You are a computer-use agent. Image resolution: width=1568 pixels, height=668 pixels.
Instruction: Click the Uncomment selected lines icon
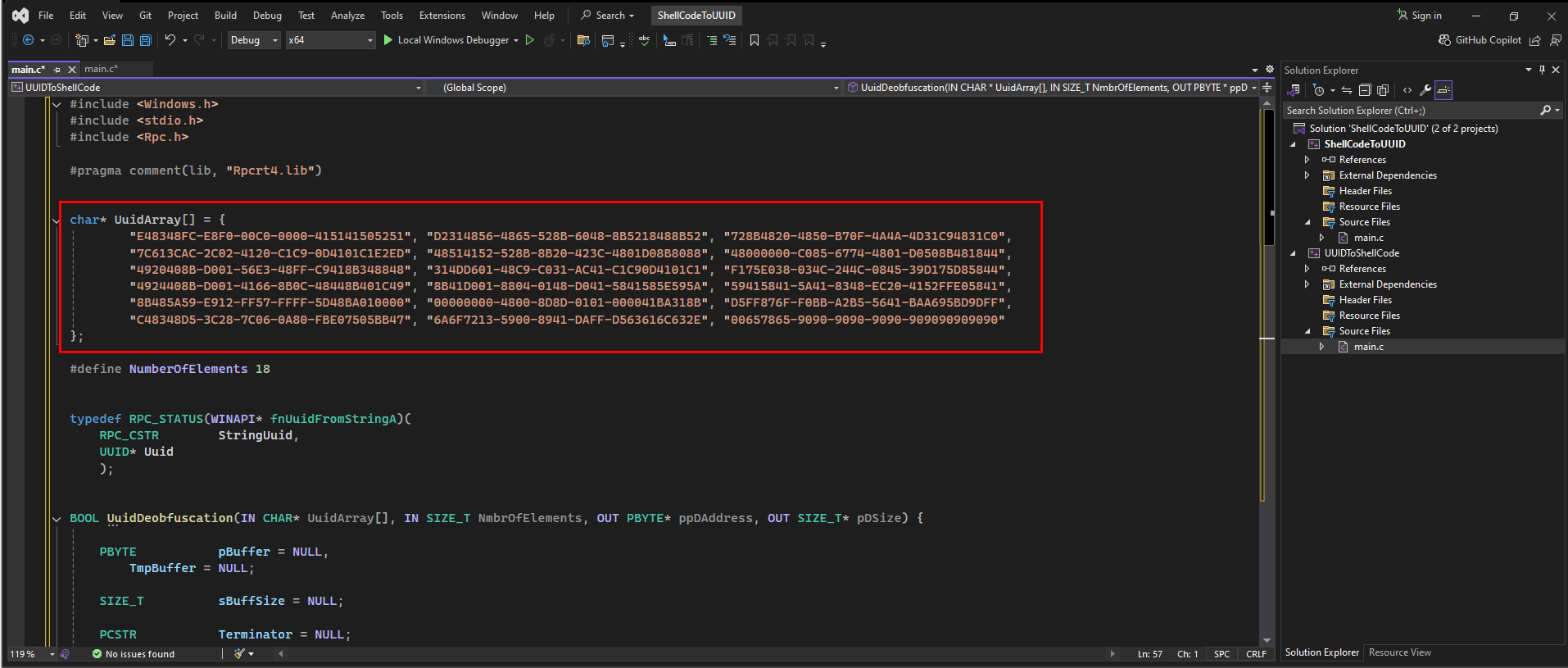click(x=729, y=40)
